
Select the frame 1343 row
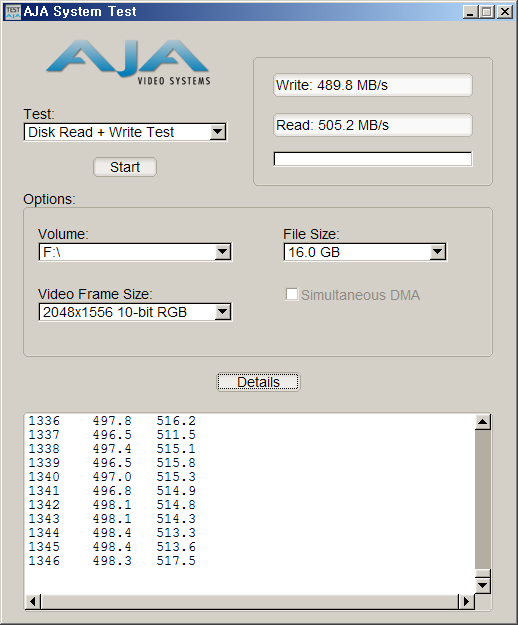112,519
